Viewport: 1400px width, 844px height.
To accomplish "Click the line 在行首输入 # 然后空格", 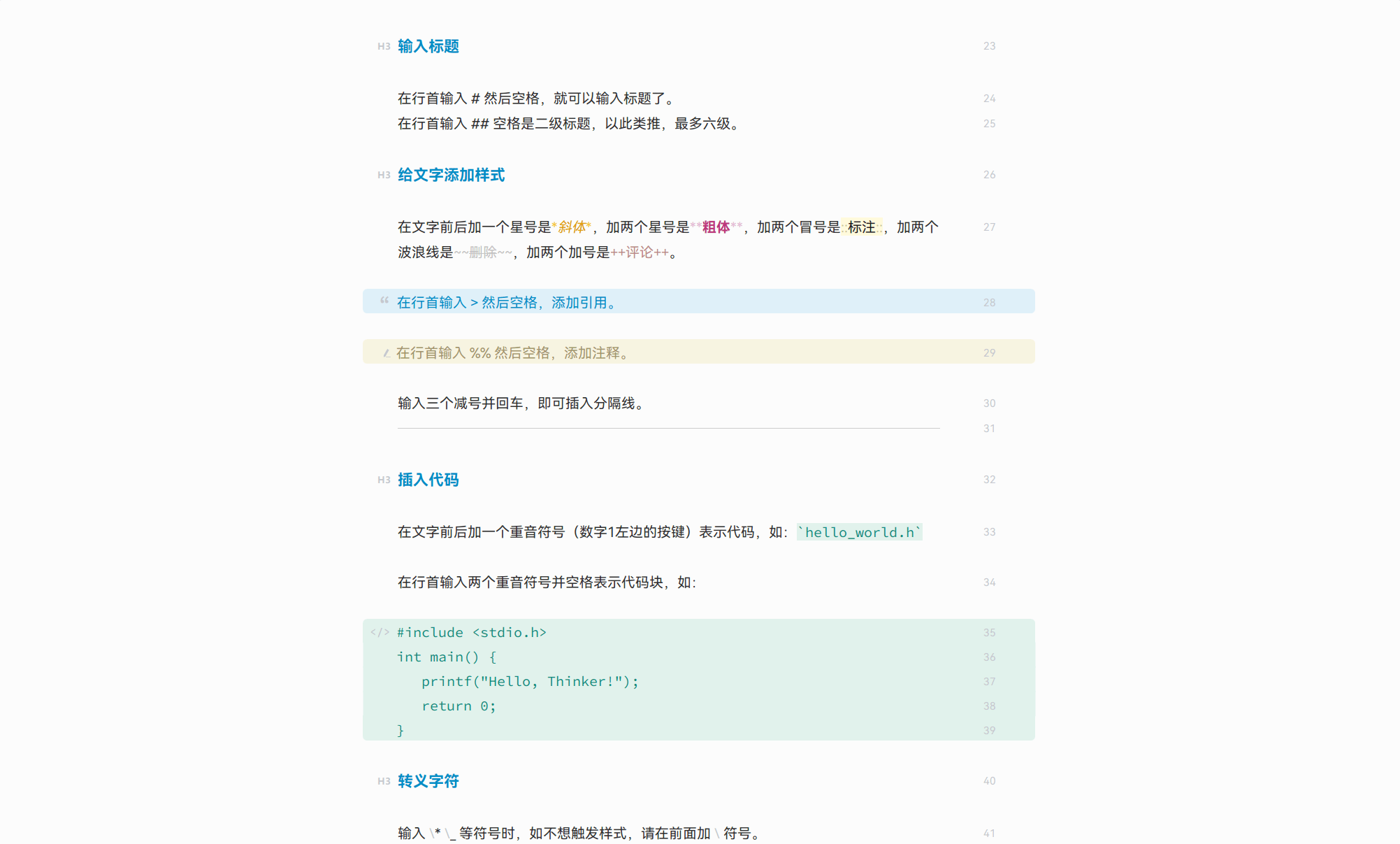I will point(536,99).
